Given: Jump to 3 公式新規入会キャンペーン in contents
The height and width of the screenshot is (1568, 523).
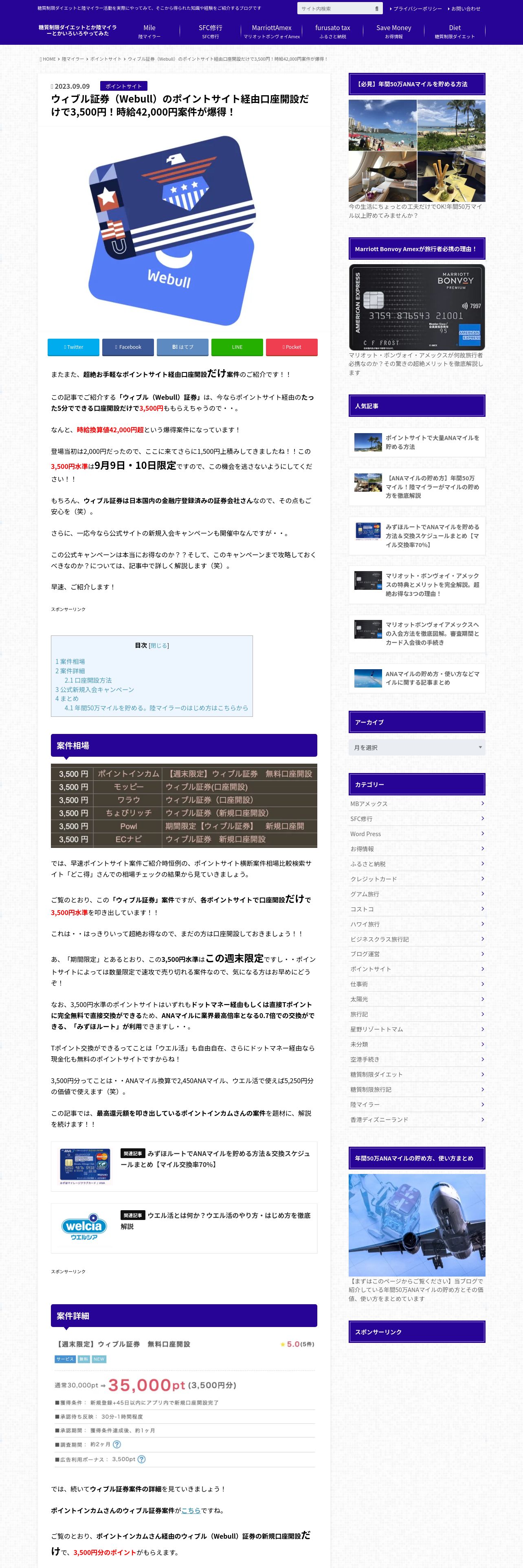Looking at the screenshot, I should tap(94, 689).
